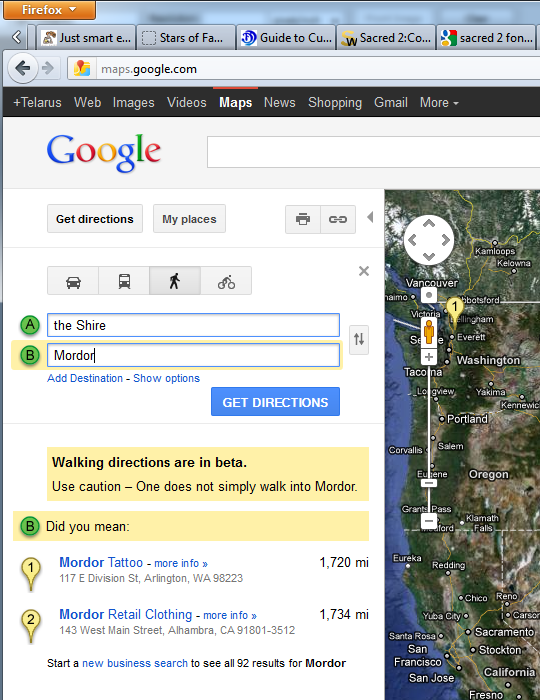Screen dimensions: 540x700
Task: Open the Mordor Tattoo result link
Action: (101, 562)
